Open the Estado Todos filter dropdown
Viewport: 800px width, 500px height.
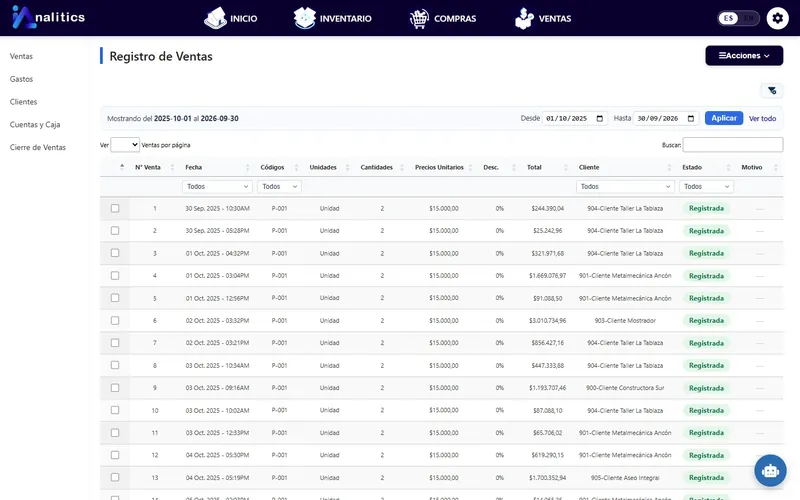point(706,187)
